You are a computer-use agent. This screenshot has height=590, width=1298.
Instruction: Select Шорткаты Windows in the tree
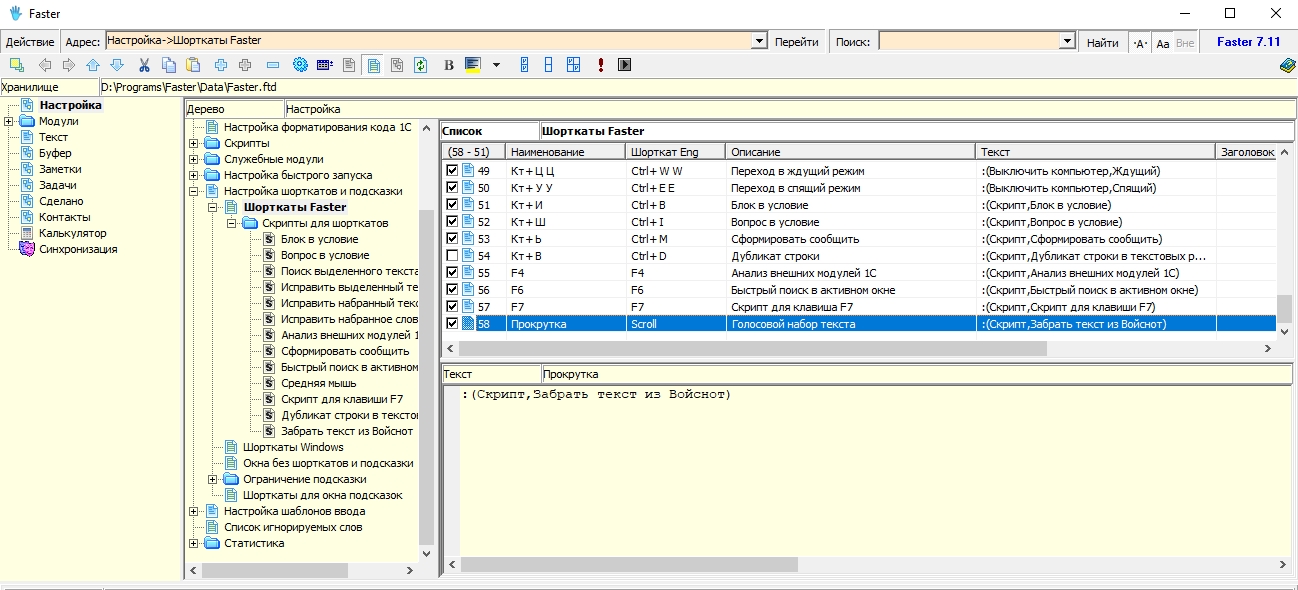293,447
